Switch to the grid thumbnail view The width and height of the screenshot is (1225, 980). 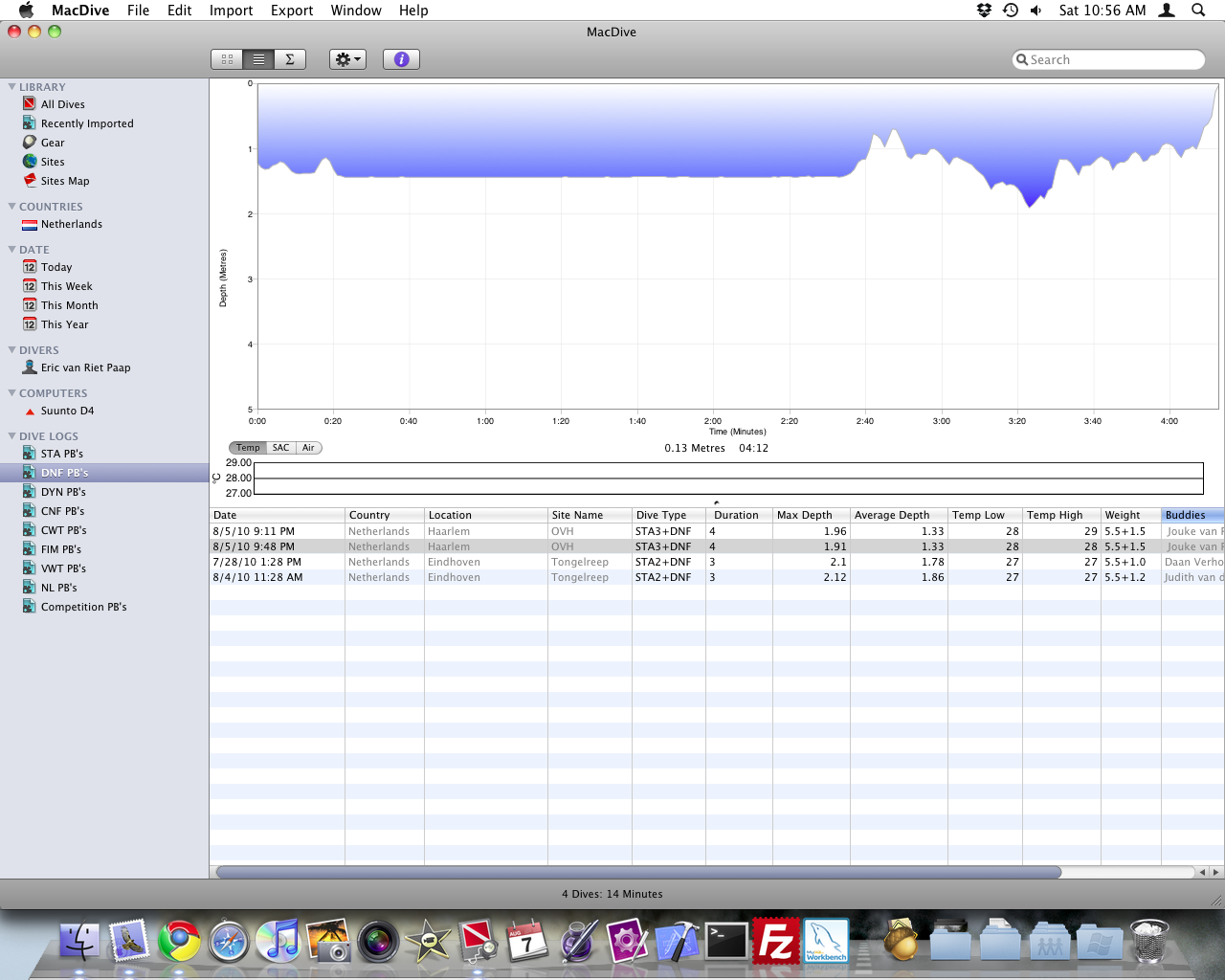[x=227, y=59]
